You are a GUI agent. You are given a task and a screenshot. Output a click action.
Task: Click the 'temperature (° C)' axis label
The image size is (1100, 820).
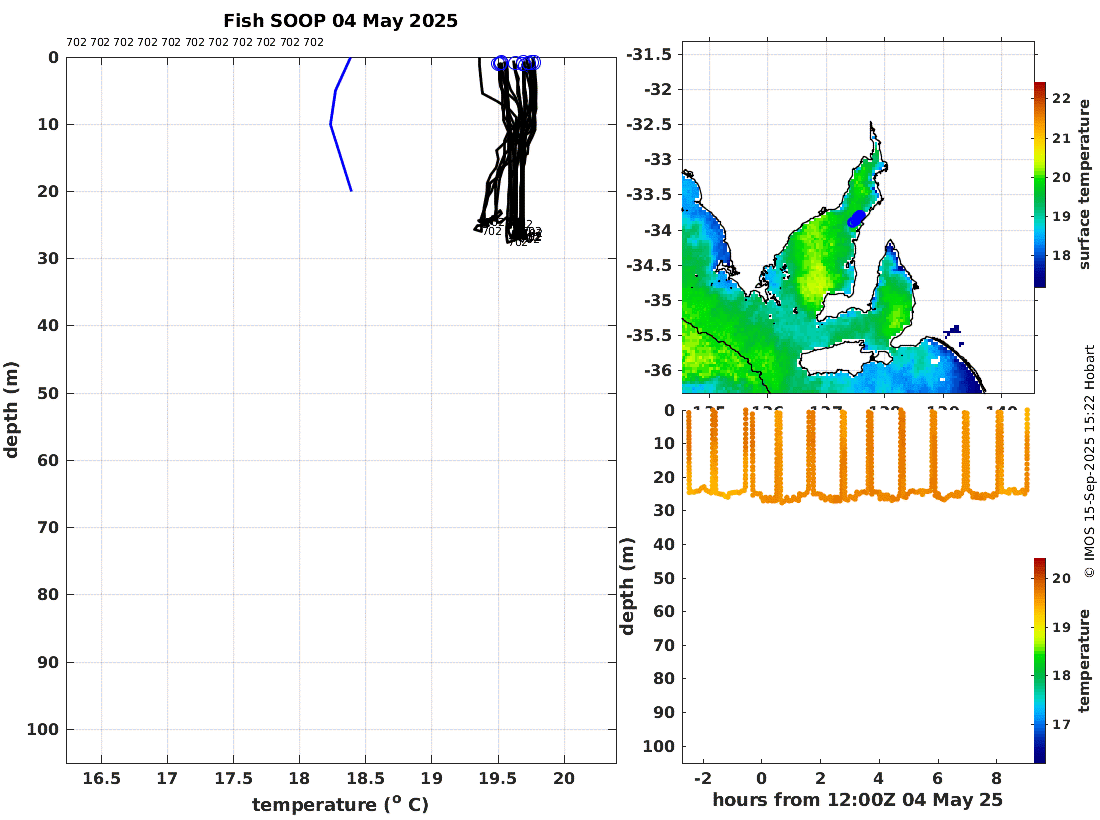tap(340, 804)
